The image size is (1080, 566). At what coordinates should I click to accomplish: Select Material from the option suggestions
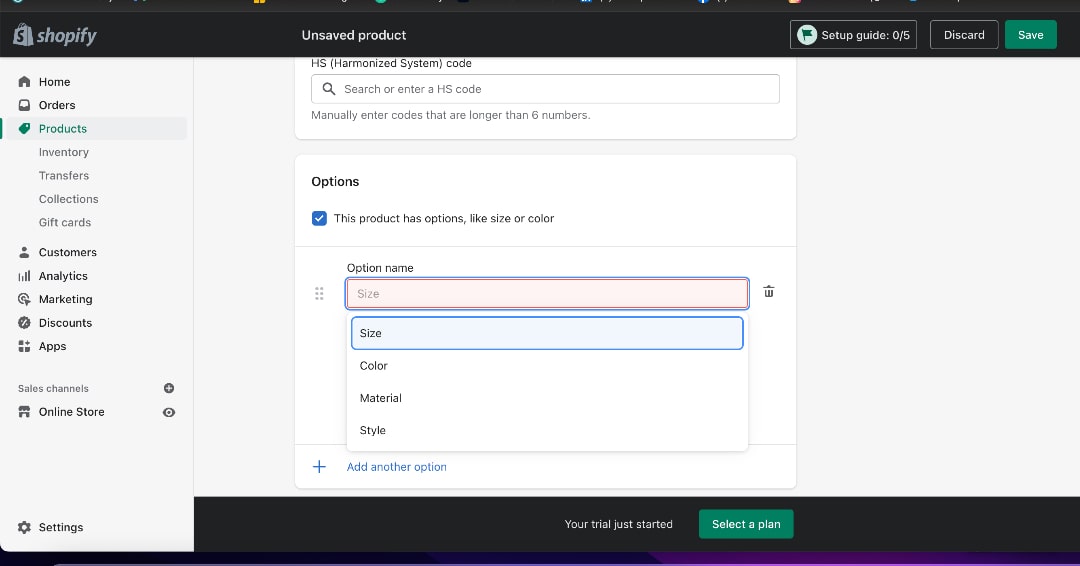point(547,398)
